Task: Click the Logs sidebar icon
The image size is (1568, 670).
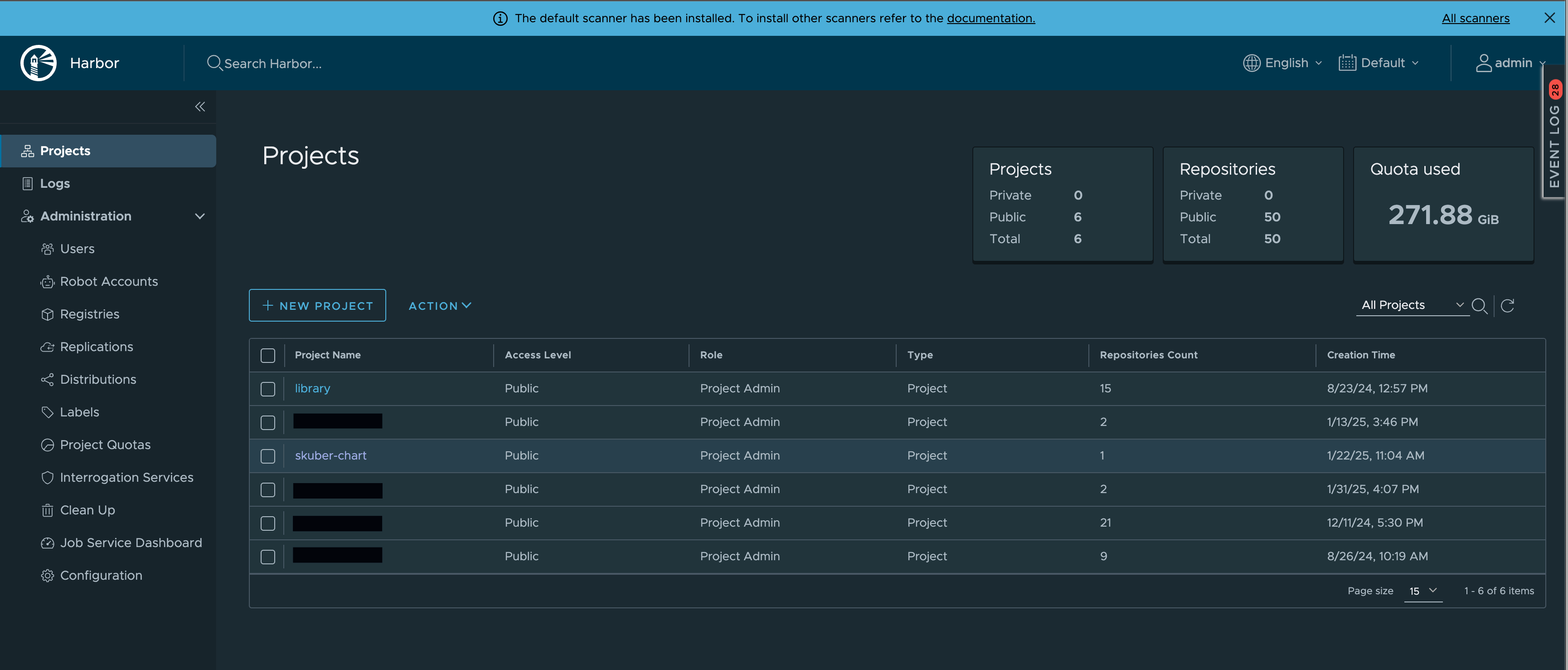Action: (27, 183)
